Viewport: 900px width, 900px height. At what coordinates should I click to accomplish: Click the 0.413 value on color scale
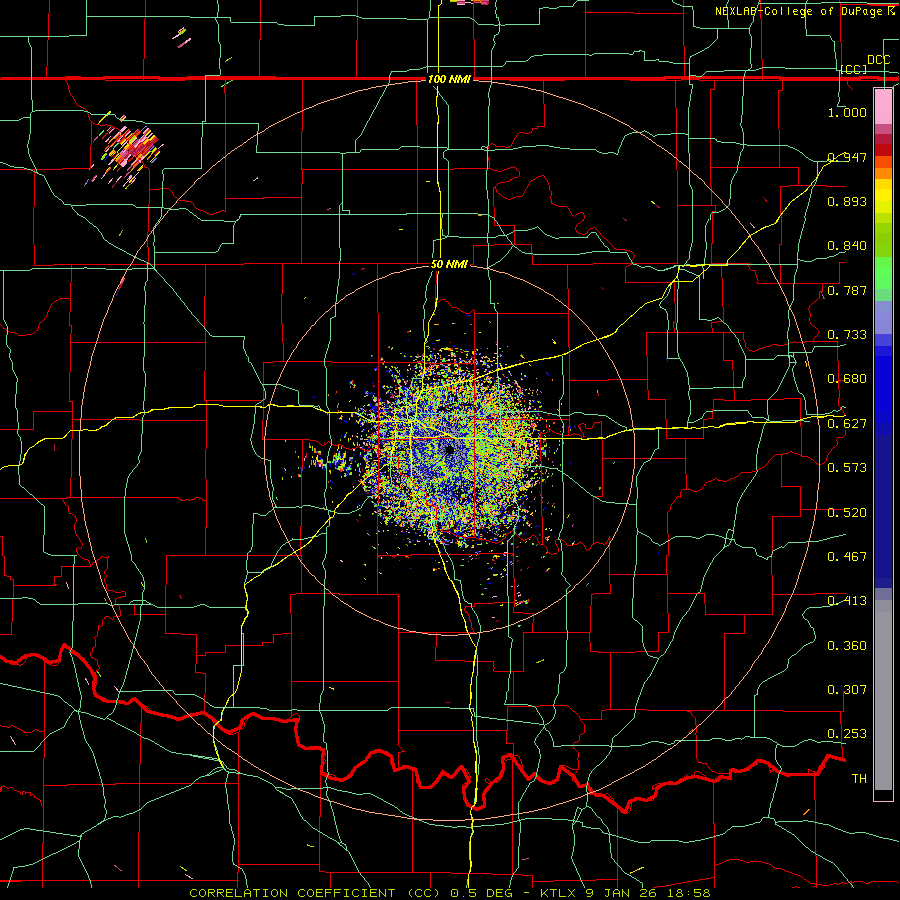[x=847, y=601]
